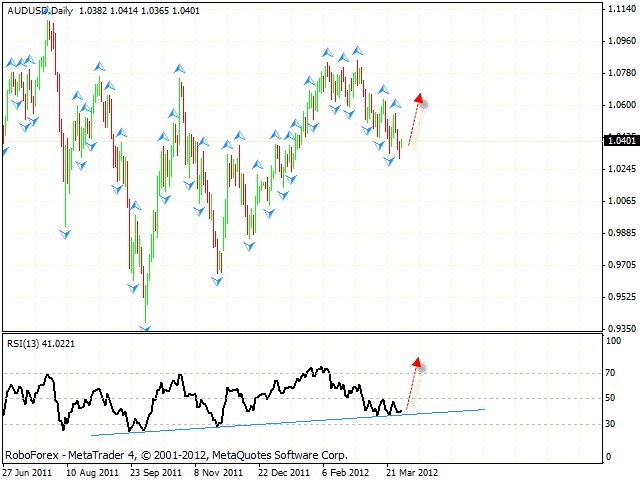Select the RSI level 70 label
640x480 pixels.
coord(610,373)
